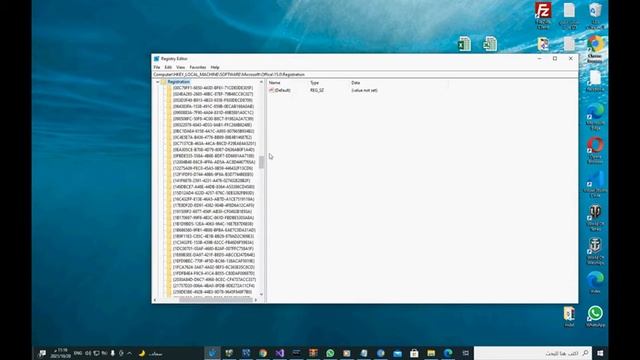Open the Favorites menu in Registry Editor
The height and width of the screenshot is (360, 640).
click(x=198, y=67)
